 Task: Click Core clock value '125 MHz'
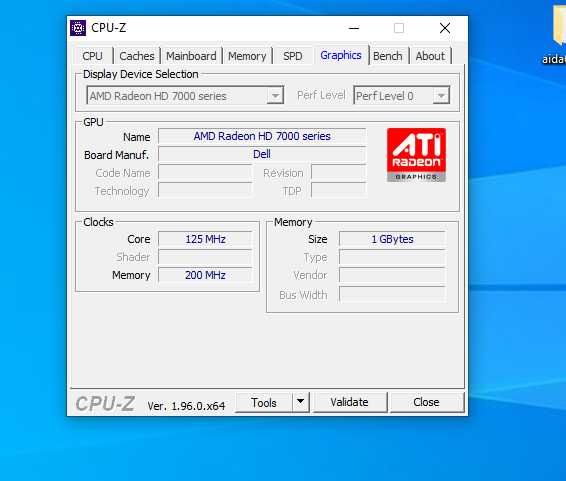(205, 239)
